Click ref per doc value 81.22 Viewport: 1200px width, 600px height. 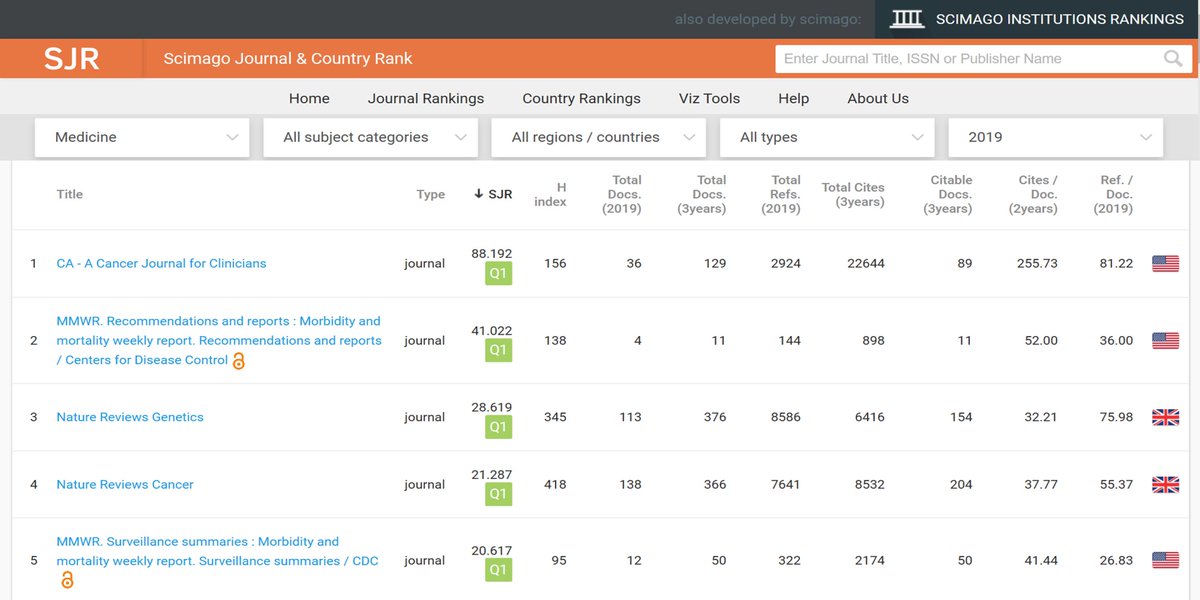tap(1116, 264)
